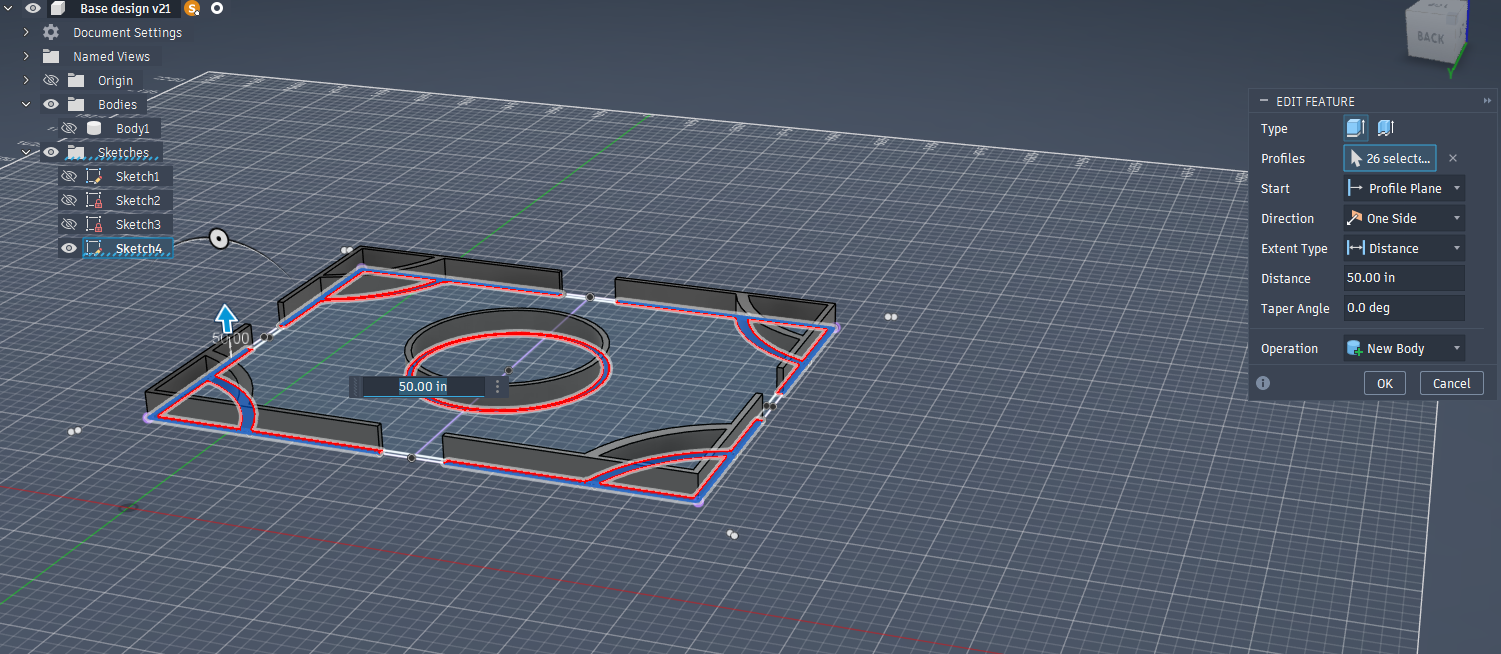Click the Origin folder icon

(76, 80)
